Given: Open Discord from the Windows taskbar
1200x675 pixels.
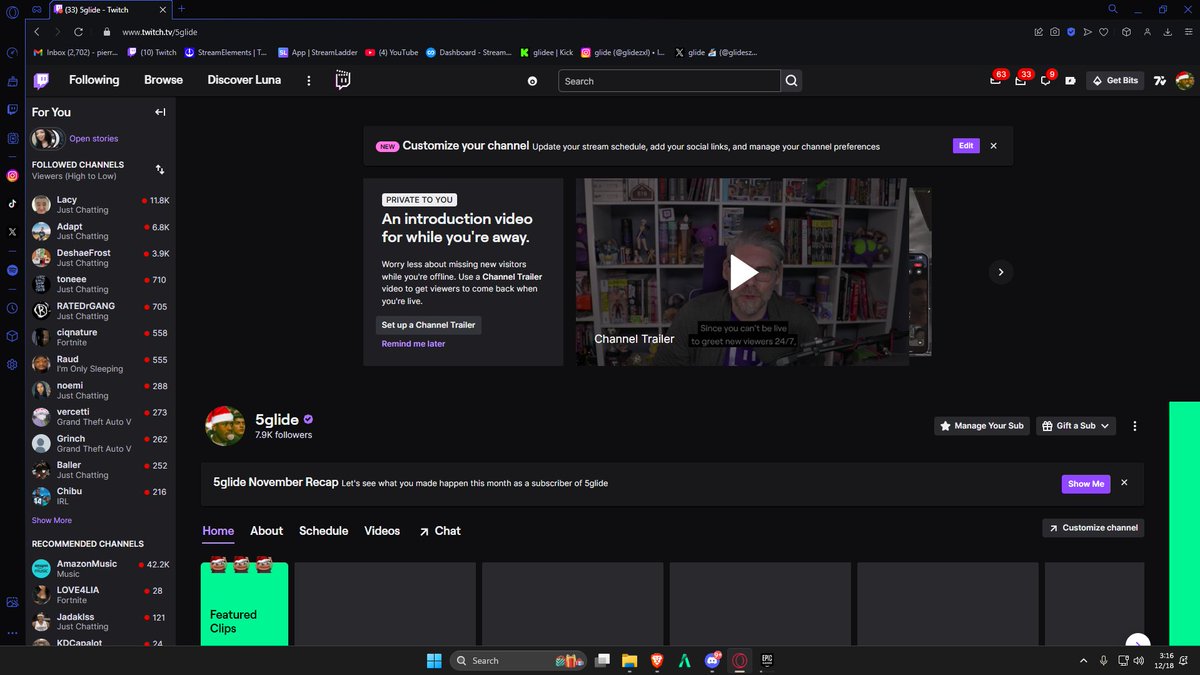Looking at the screenshot, I should pyautogui.click(x=713, y=660).
